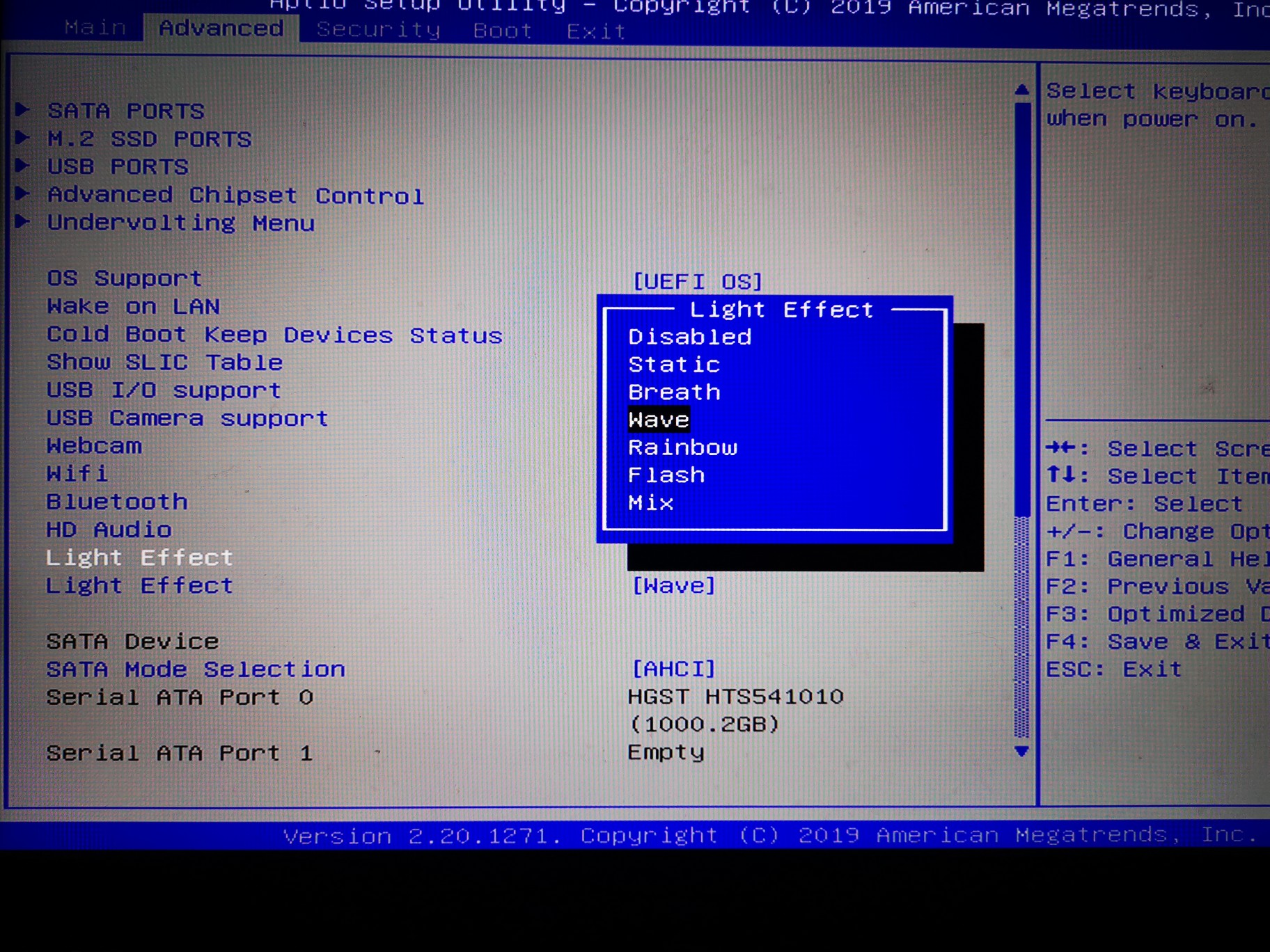The width and height of the screenshot is (1270, 952).
Task: Expand the Undervolting Menu arrow
Action: coord(22,221)
